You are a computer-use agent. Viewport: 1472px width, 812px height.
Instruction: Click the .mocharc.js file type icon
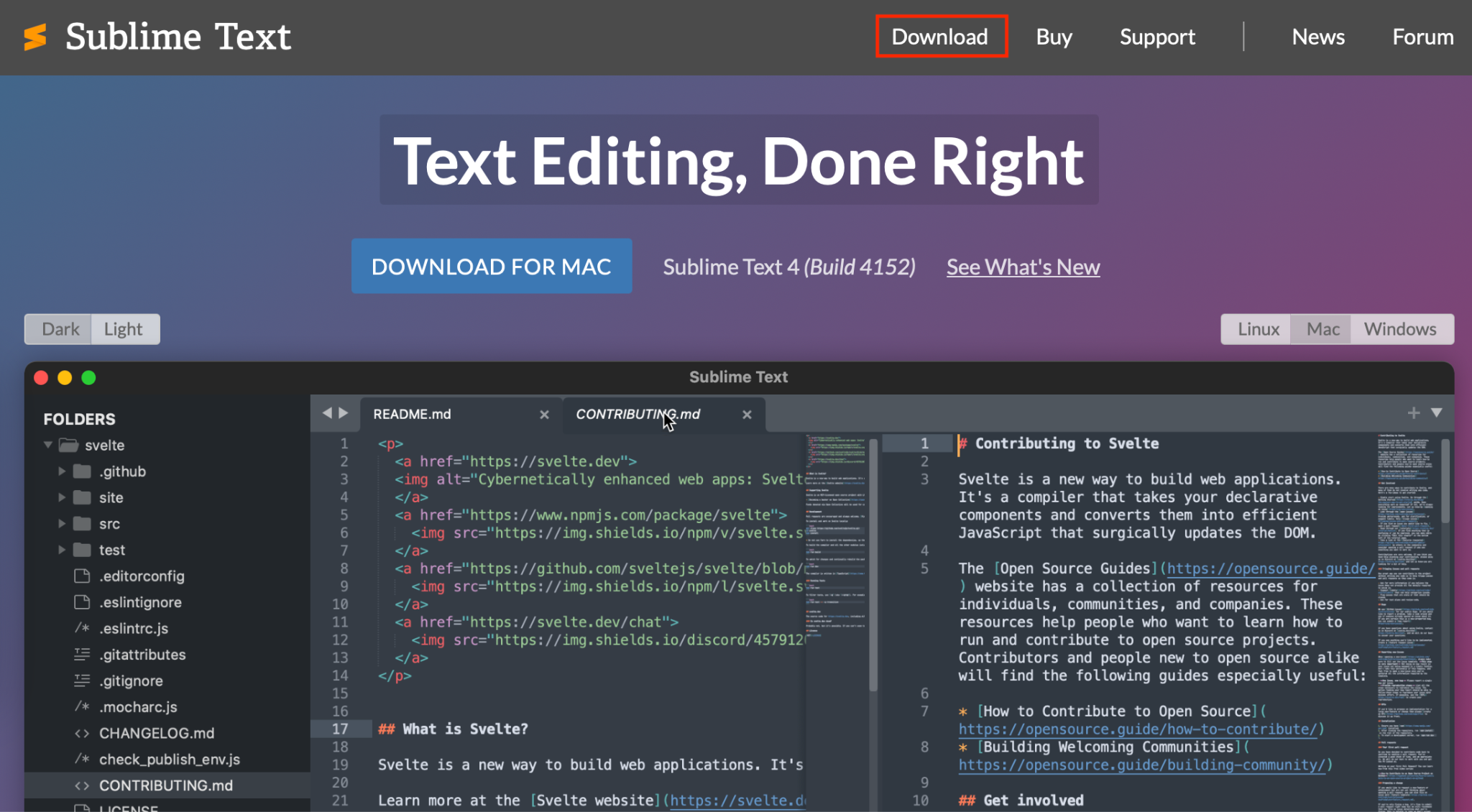(83, 706)
